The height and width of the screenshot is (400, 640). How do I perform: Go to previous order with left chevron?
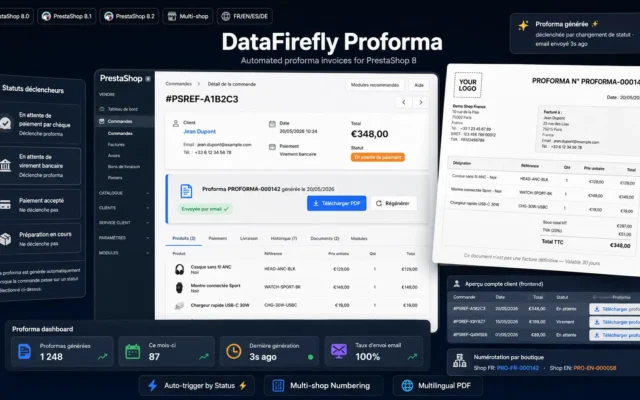coord(404,102)
